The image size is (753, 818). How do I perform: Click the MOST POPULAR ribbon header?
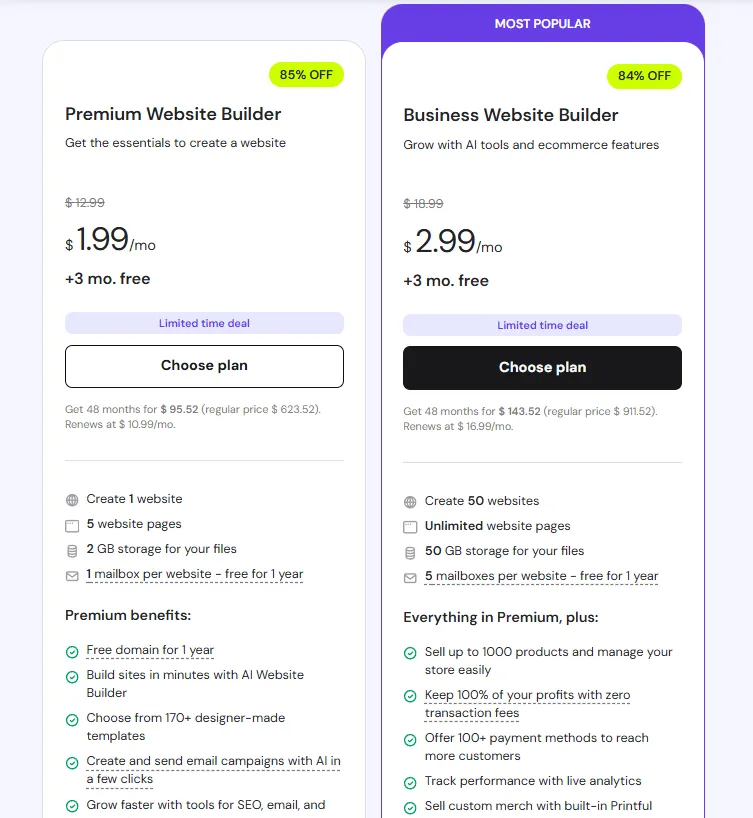pos(541,23)
